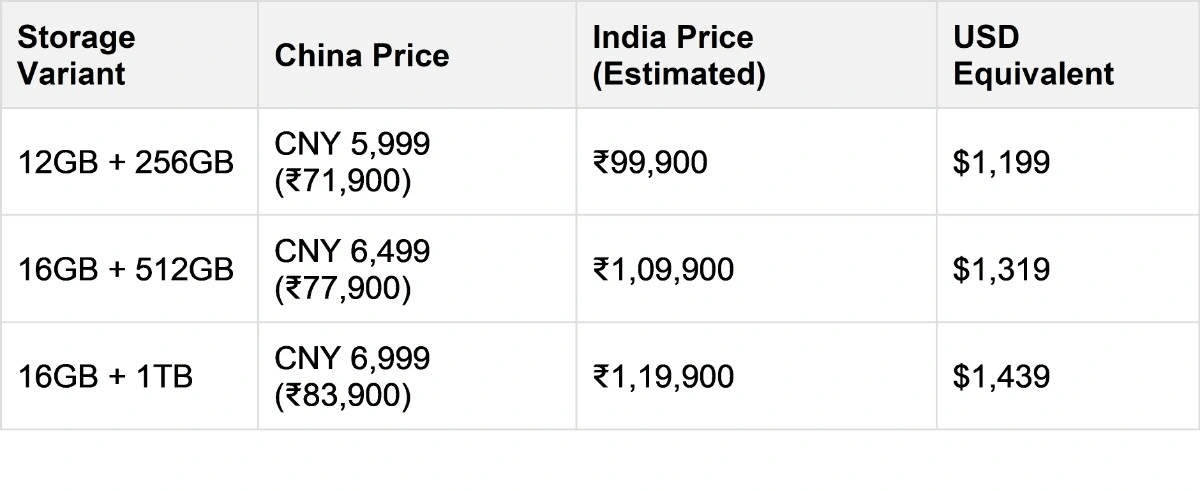Viewport: 1200px width, 491px height.
Task: Click the USD Equivalent column header
Action: pos(1033,55)
